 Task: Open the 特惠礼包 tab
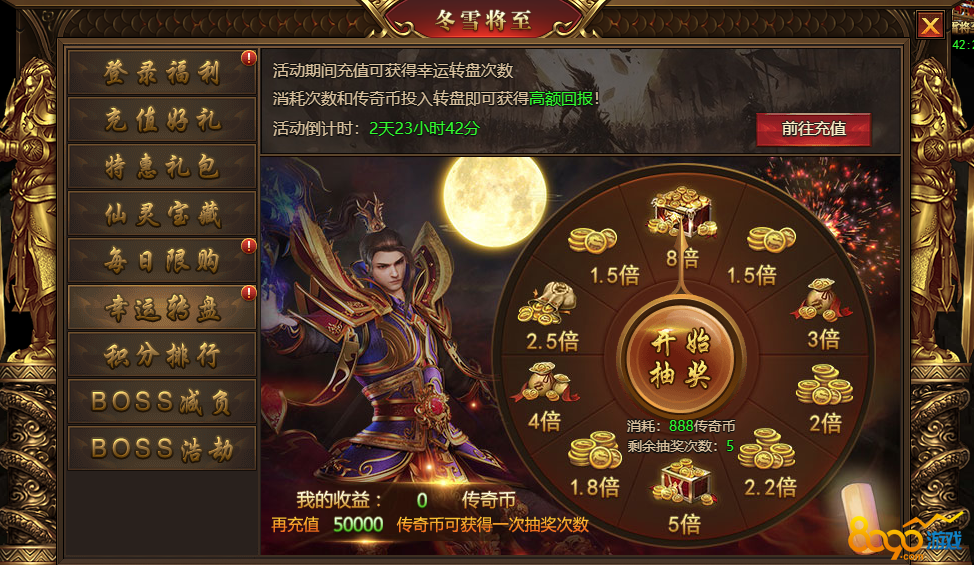(162, 167)
